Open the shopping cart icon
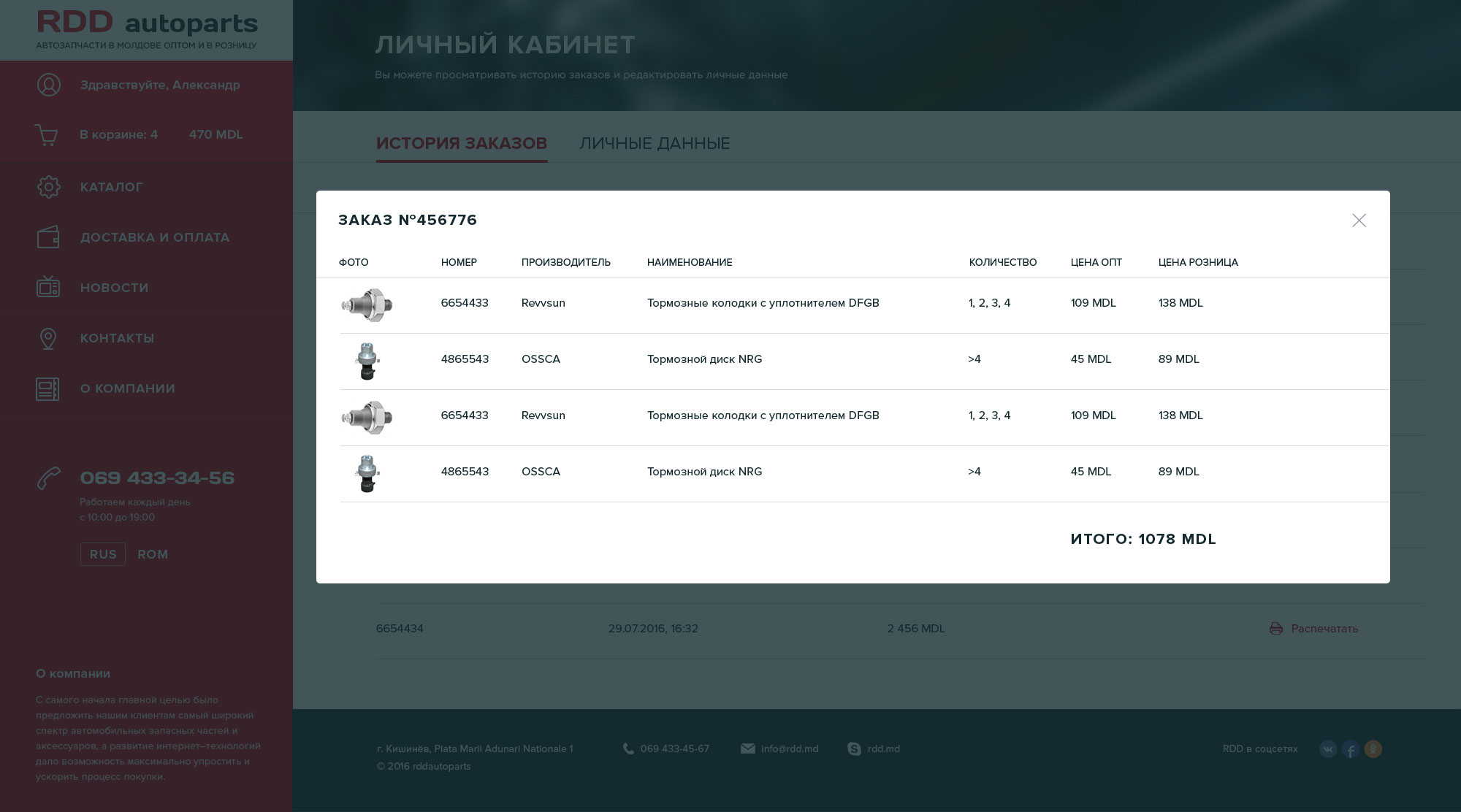1461x812 pixels. (46, 135)
